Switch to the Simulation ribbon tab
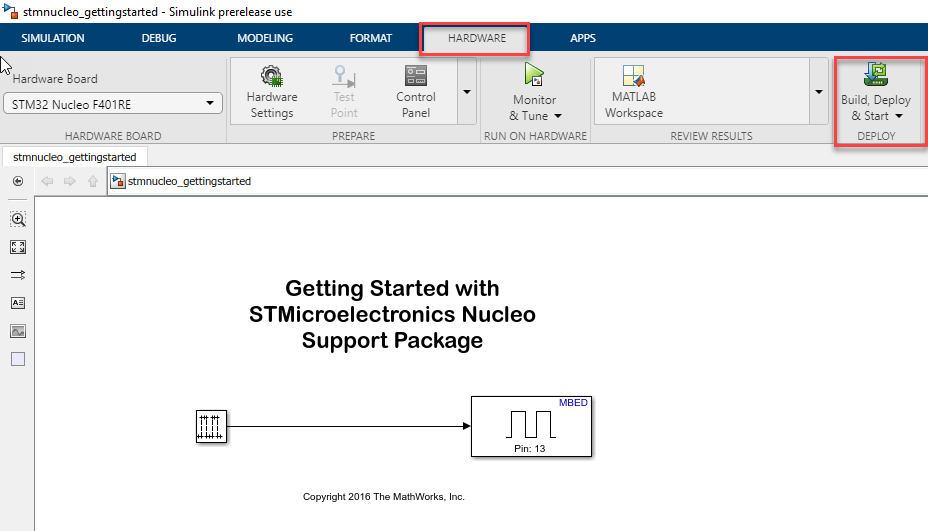Viewport: 928px width, 531px height. 53,38
